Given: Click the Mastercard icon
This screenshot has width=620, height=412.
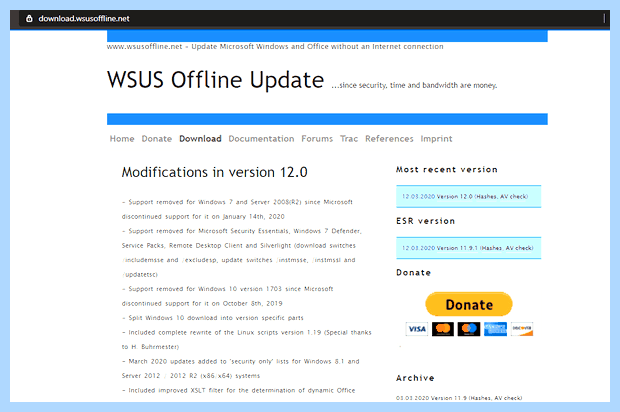Looking at the screenshot, I should (x=442, y=329).
